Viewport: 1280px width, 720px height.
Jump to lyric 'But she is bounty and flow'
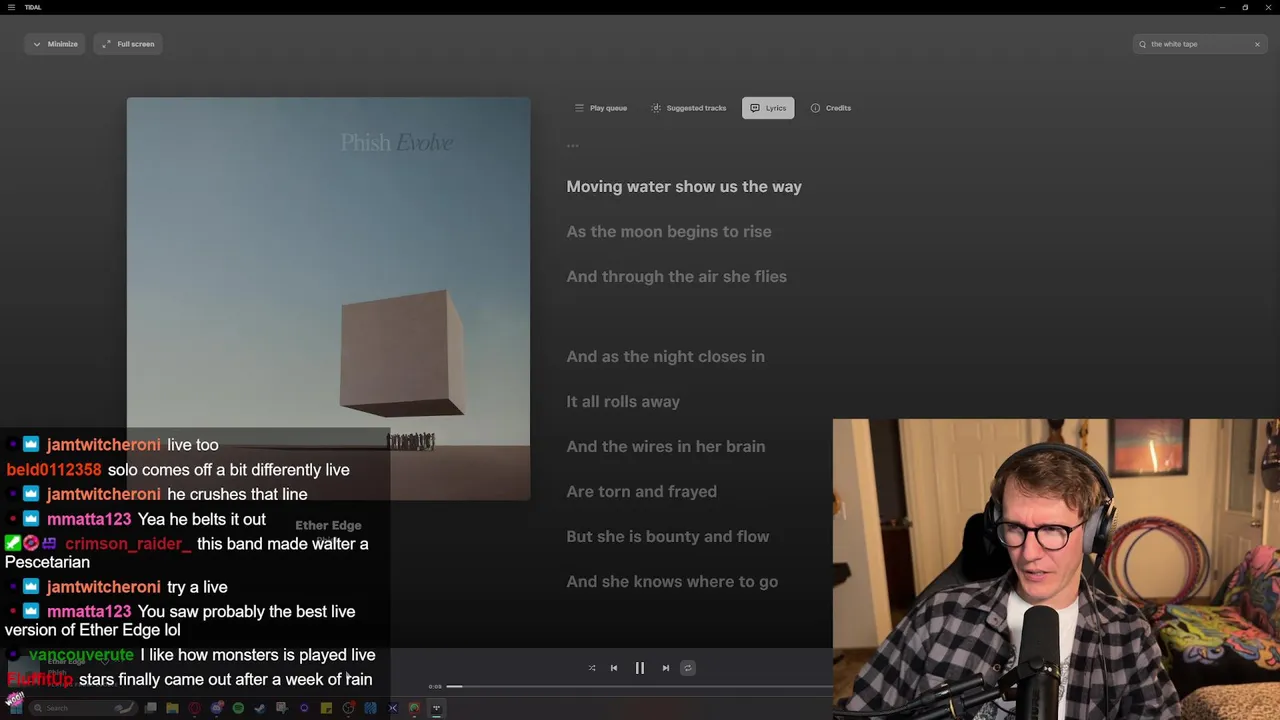[668, 537]
